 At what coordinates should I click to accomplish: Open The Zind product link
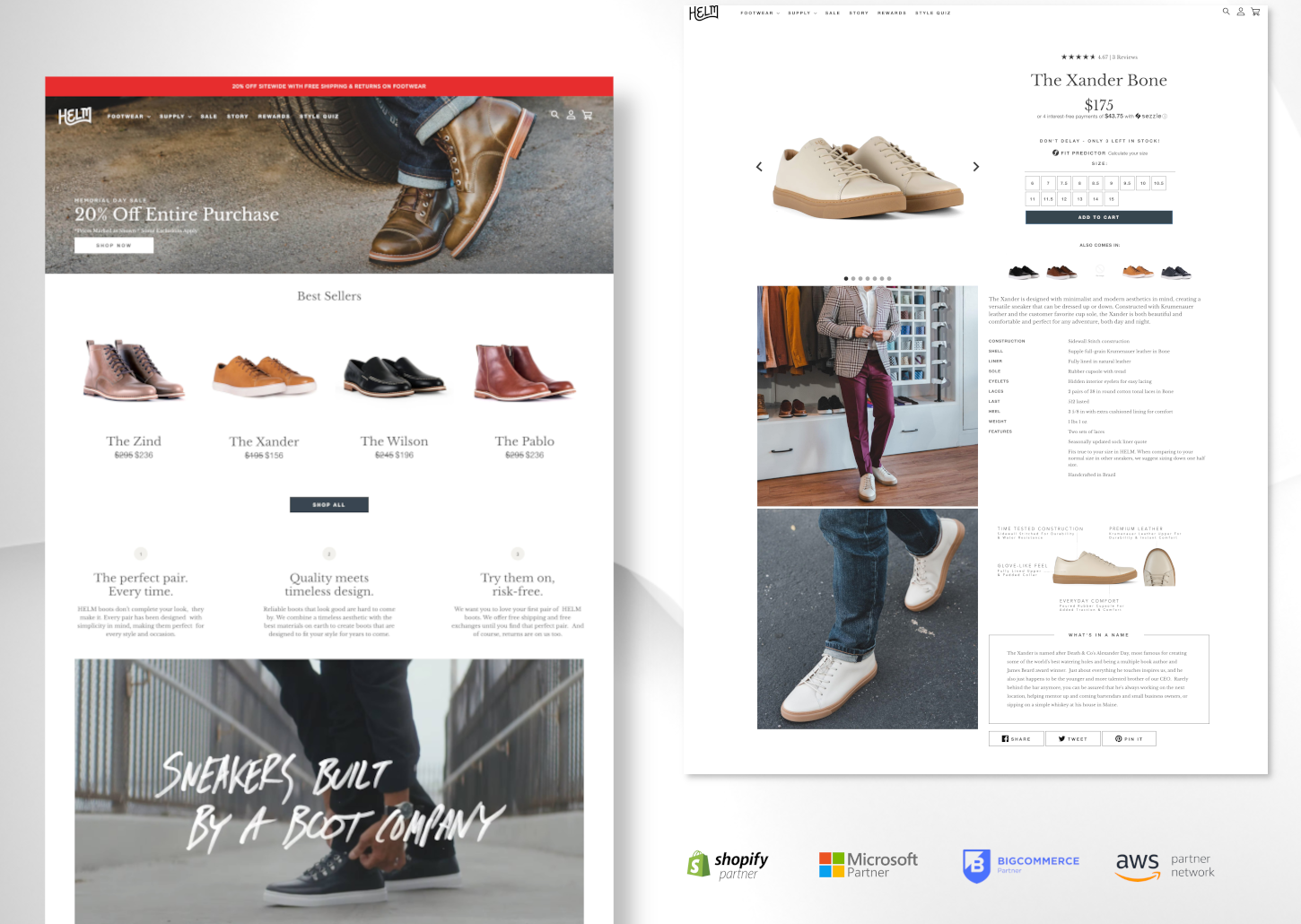pyautogui.click(x=134, y=441)
